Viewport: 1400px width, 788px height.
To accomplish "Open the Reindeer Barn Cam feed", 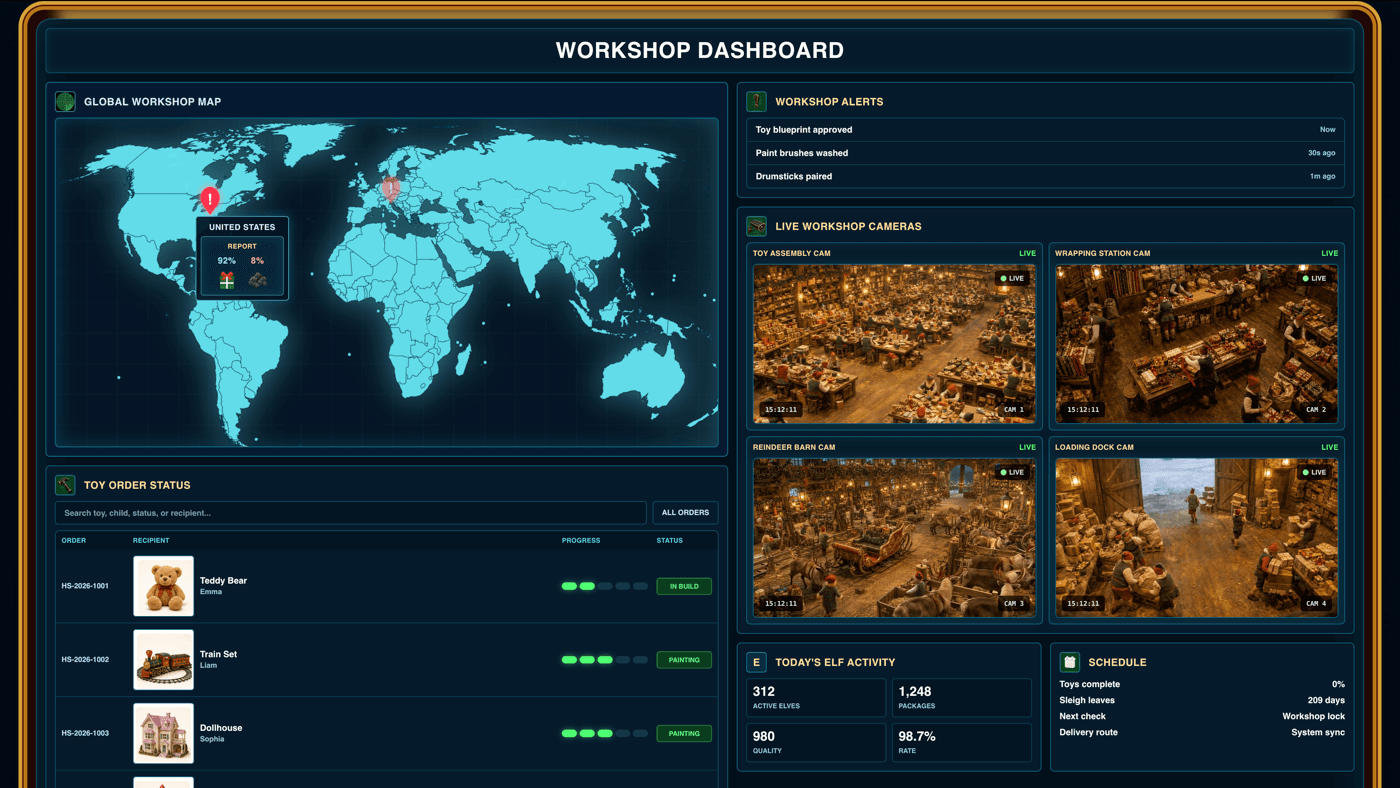I will click(x=894, y=537).
